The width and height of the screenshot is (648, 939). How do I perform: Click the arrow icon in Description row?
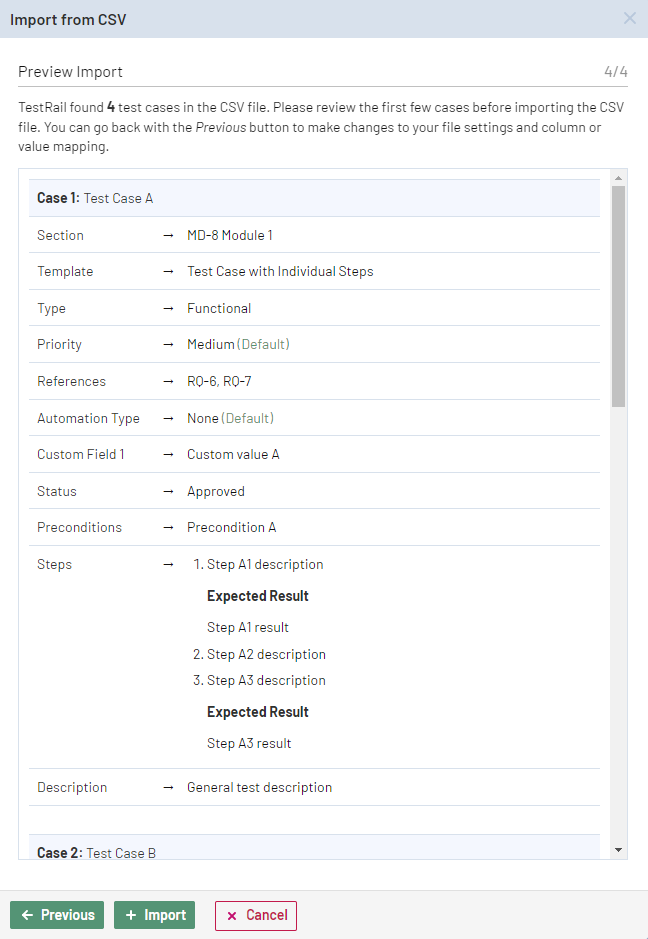pos(168,787)
